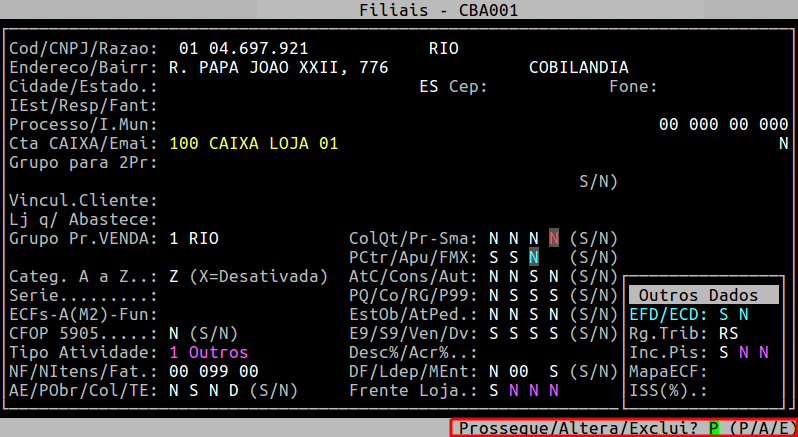This screenshot has height=437, width=798.
Task: Click the EFD/ECD S flag
Action: (x=723, y=314)
